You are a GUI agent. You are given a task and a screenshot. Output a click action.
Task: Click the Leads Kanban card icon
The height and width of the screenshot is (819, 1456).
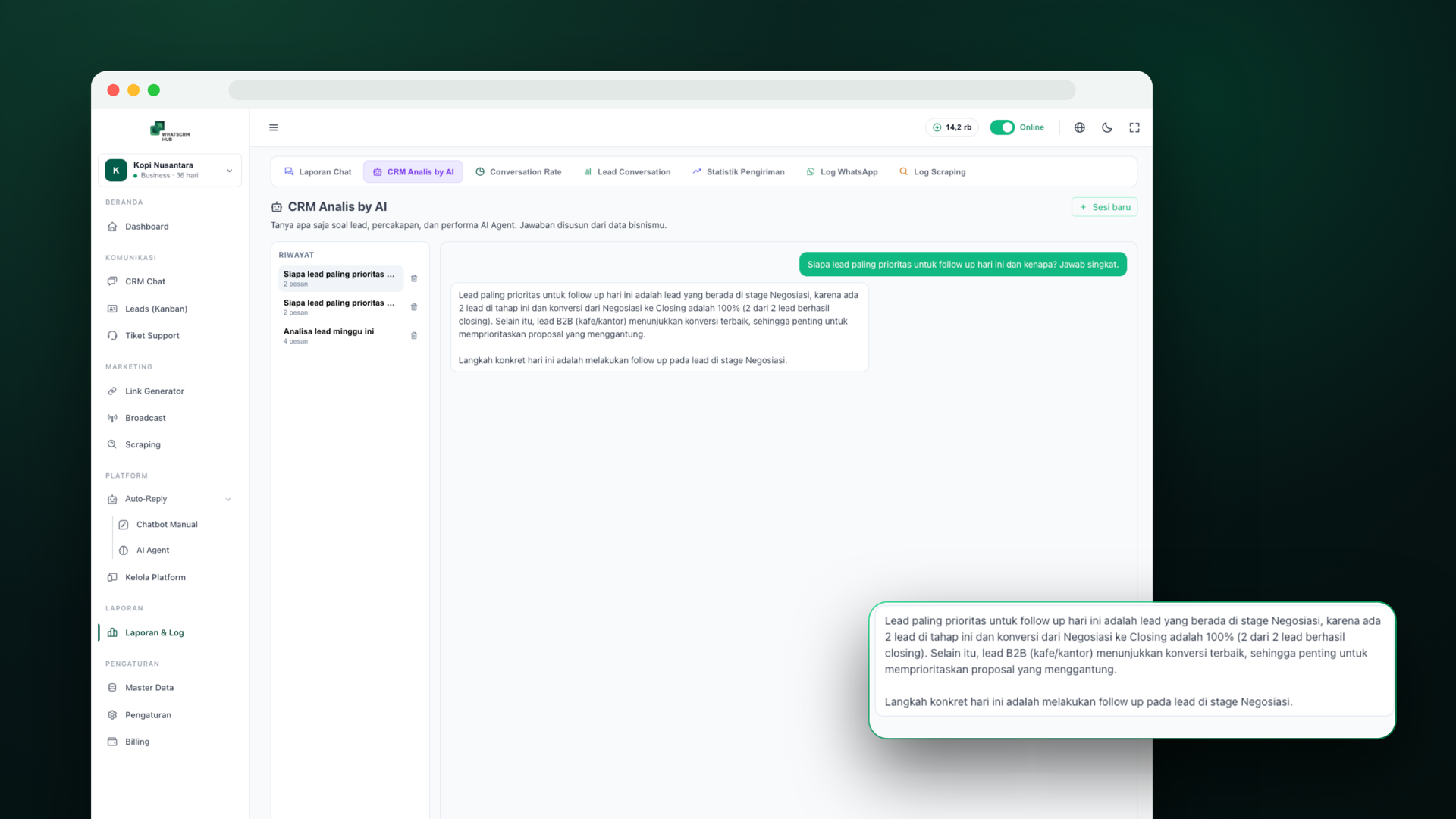112,309
